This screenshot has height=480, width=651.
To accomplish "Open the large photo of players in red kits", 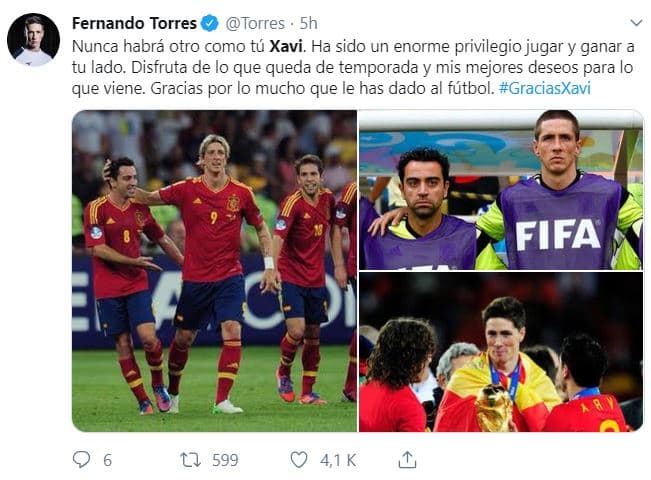I will tap(214, 271).
